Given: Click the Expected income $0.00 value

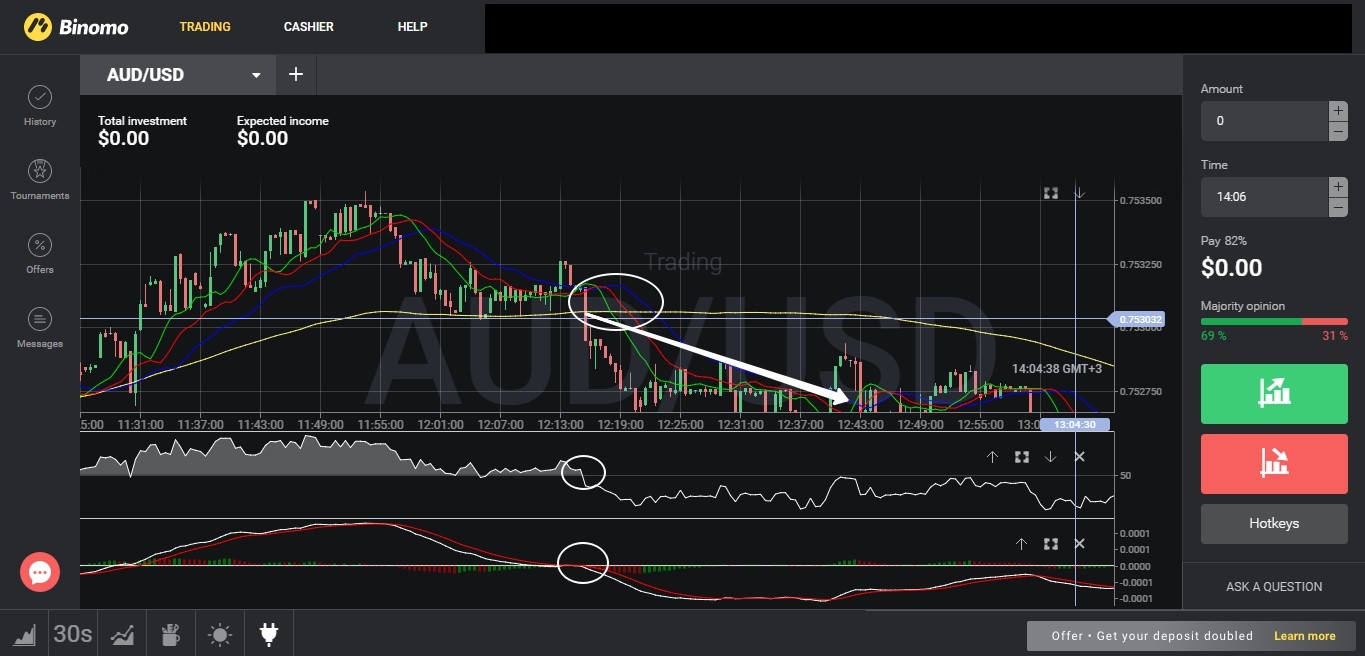Looking at the screenshot, I should pyautogui.click(x=262, y=139).
